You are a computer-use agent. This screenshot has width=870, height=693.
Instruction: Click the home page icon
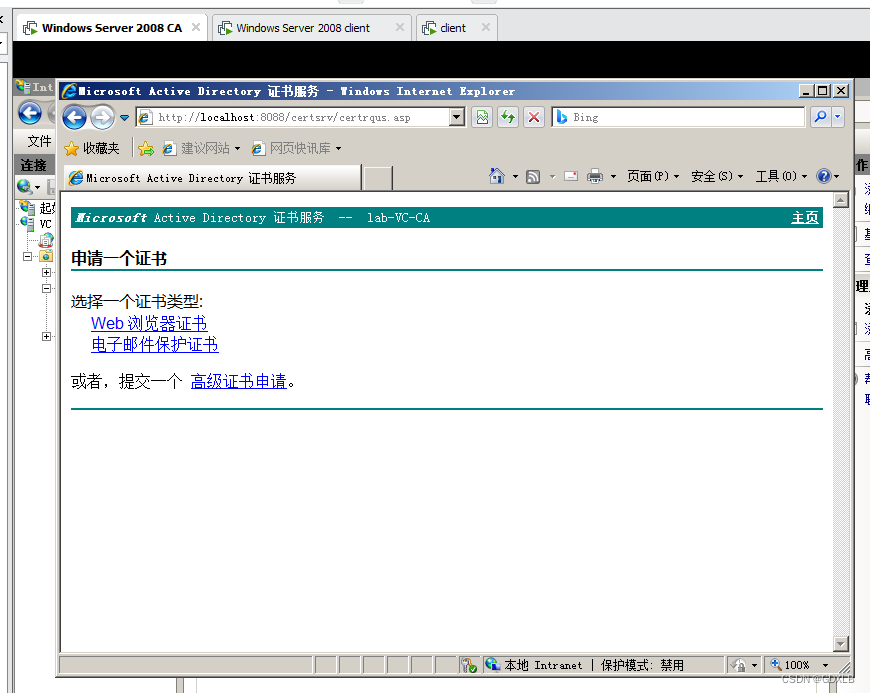point(497,176)
